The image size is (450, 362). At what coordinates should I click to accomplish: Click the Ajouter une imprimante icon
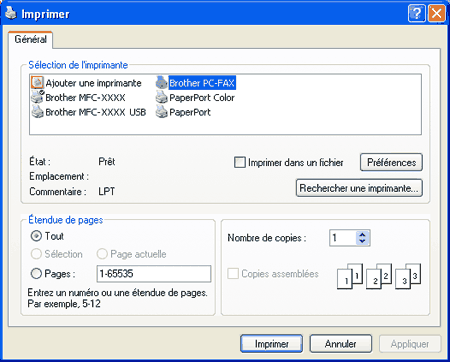click(x=37, y=82)
